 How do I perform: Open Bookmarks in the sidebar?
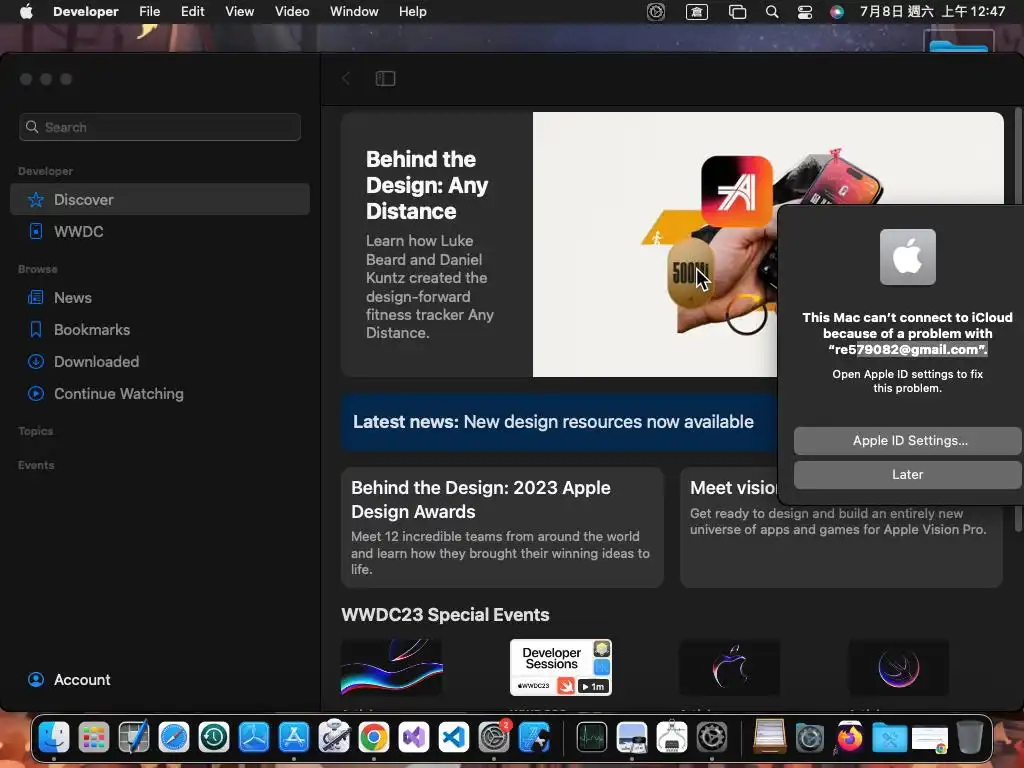pyautogui.click(x=160, y=330)
